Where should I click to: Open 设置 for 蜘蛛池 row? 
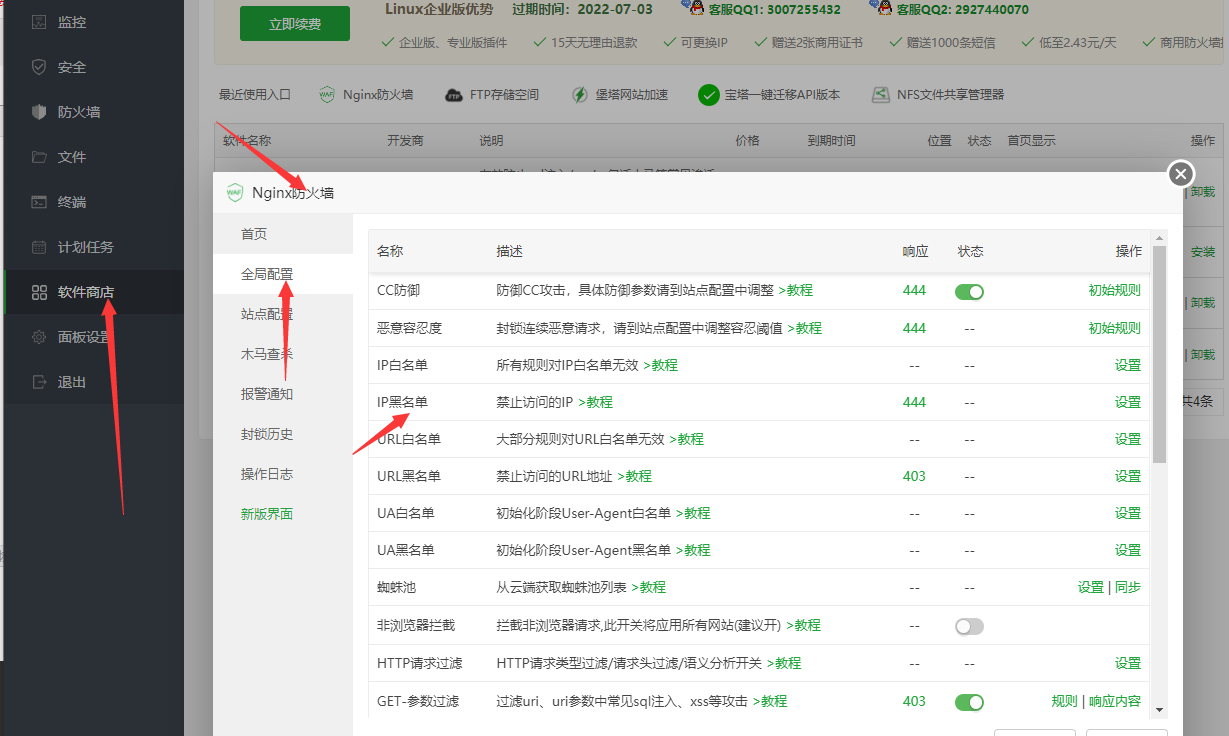click(x=1091, y=587)
